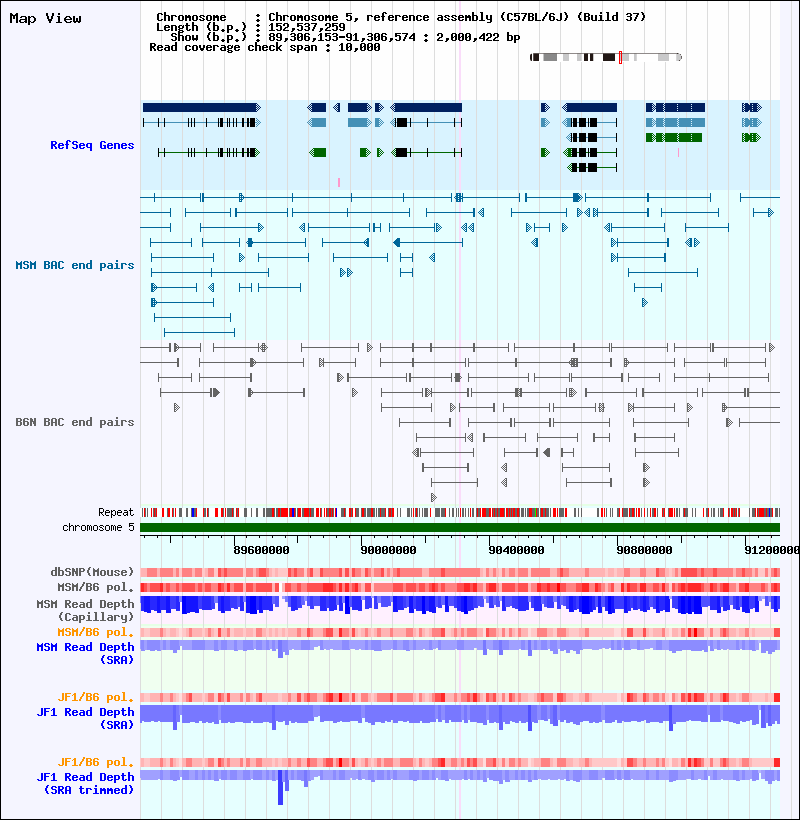
Task: Click the shown range 89,306,153-91,306,574
Action: (x=342, y=37)
